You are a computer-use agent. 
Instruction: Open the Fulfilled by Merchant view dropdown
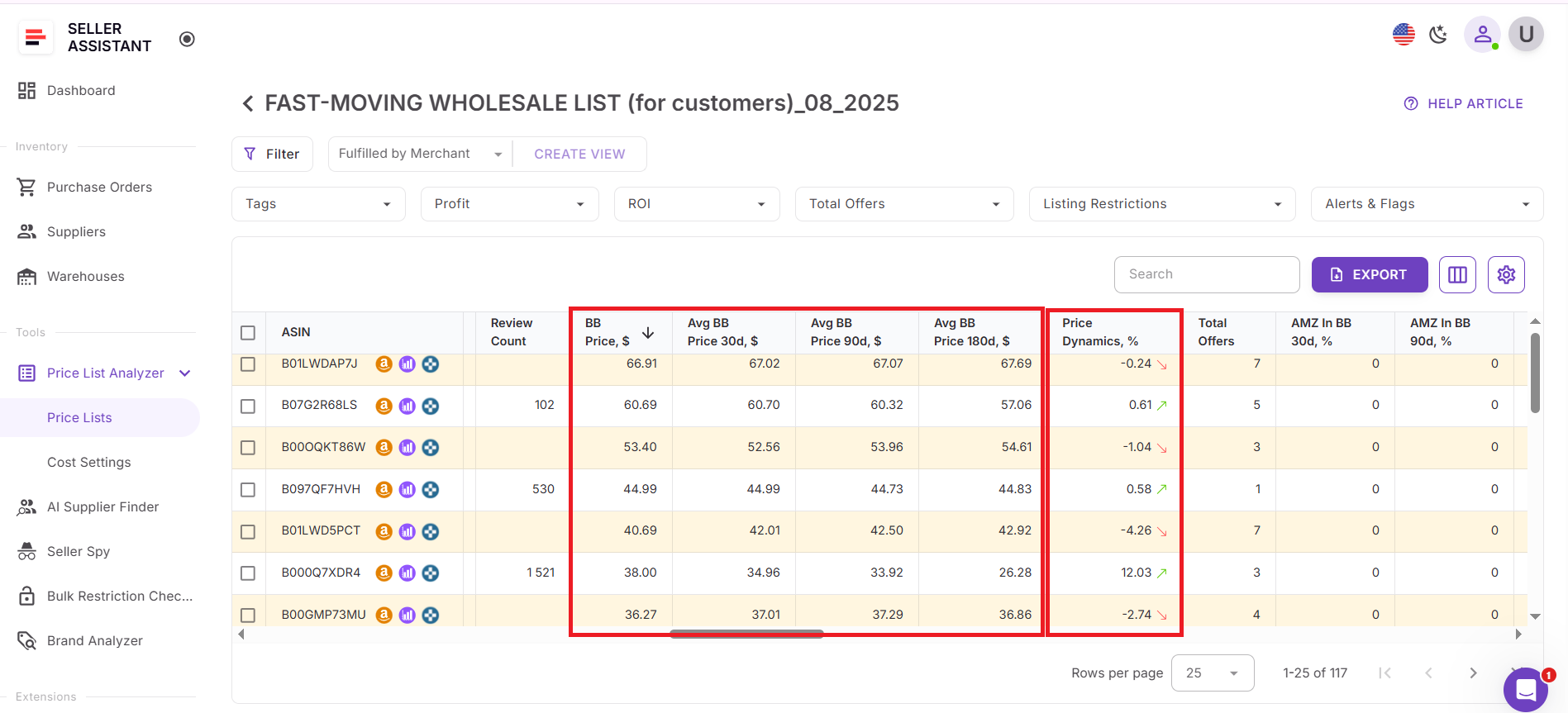(420, 154)
